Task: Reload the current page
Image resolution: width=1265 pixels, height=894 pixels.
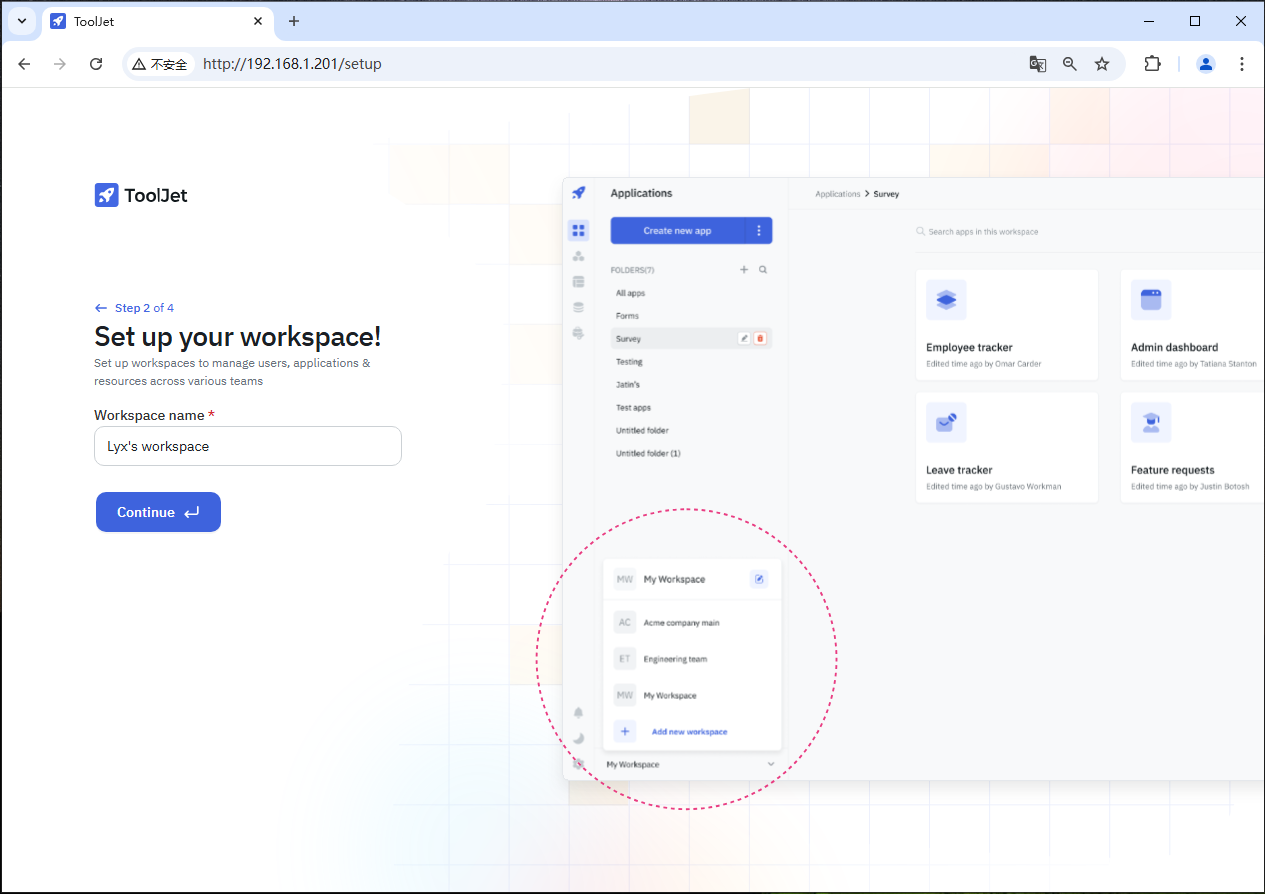Action: pos(96,64)
